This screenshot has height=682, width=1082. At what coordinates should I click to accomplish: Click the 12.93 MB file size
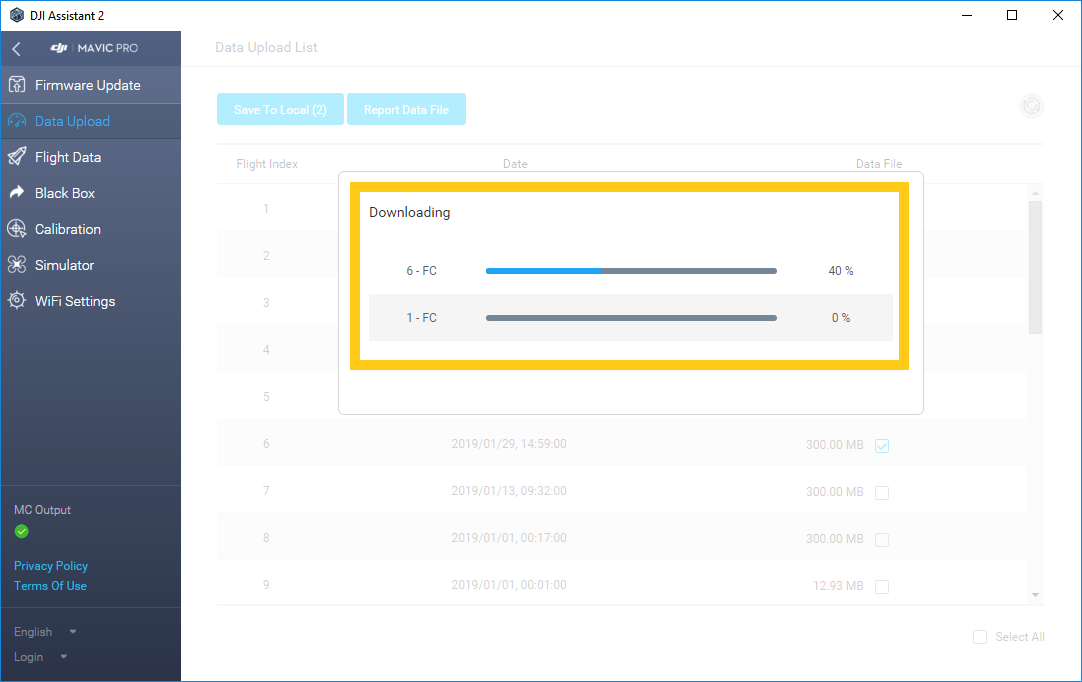838,585
